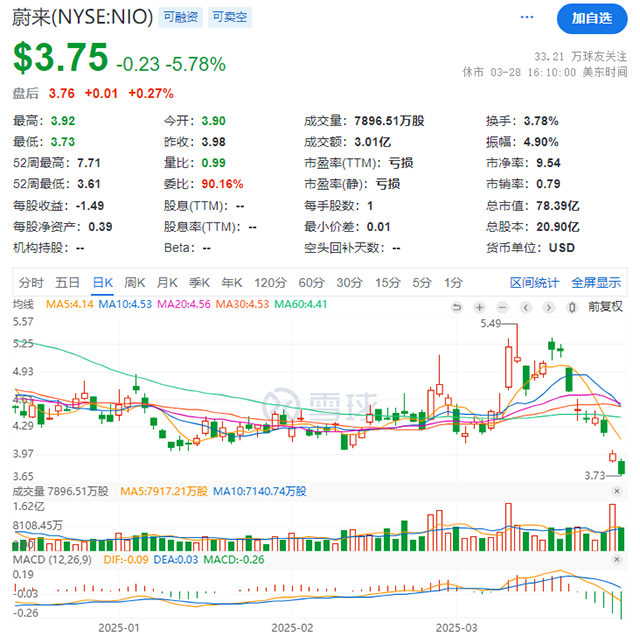
Task: Switch to the 60分 chart tab
Action: [x=312, y=282]
